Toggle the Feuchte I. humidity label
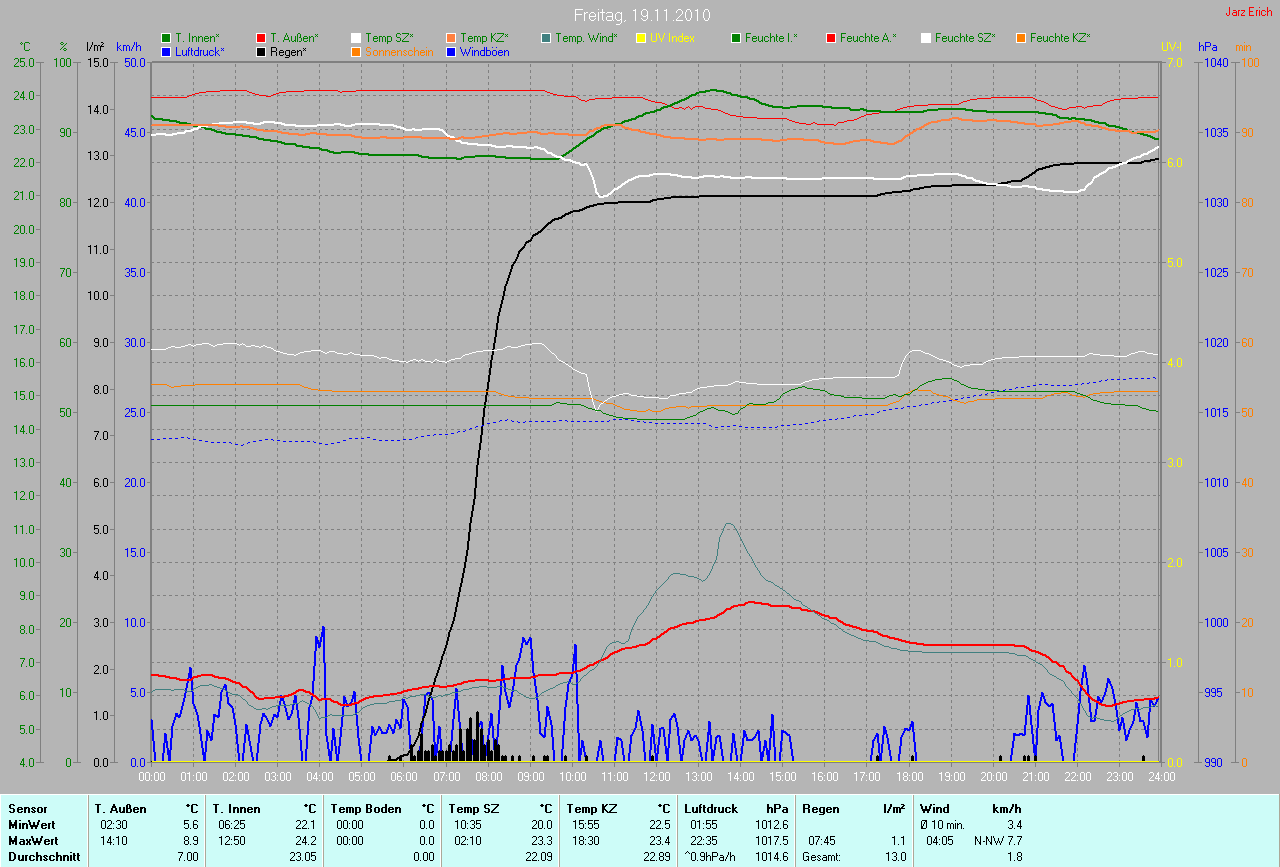 point(771,38)
